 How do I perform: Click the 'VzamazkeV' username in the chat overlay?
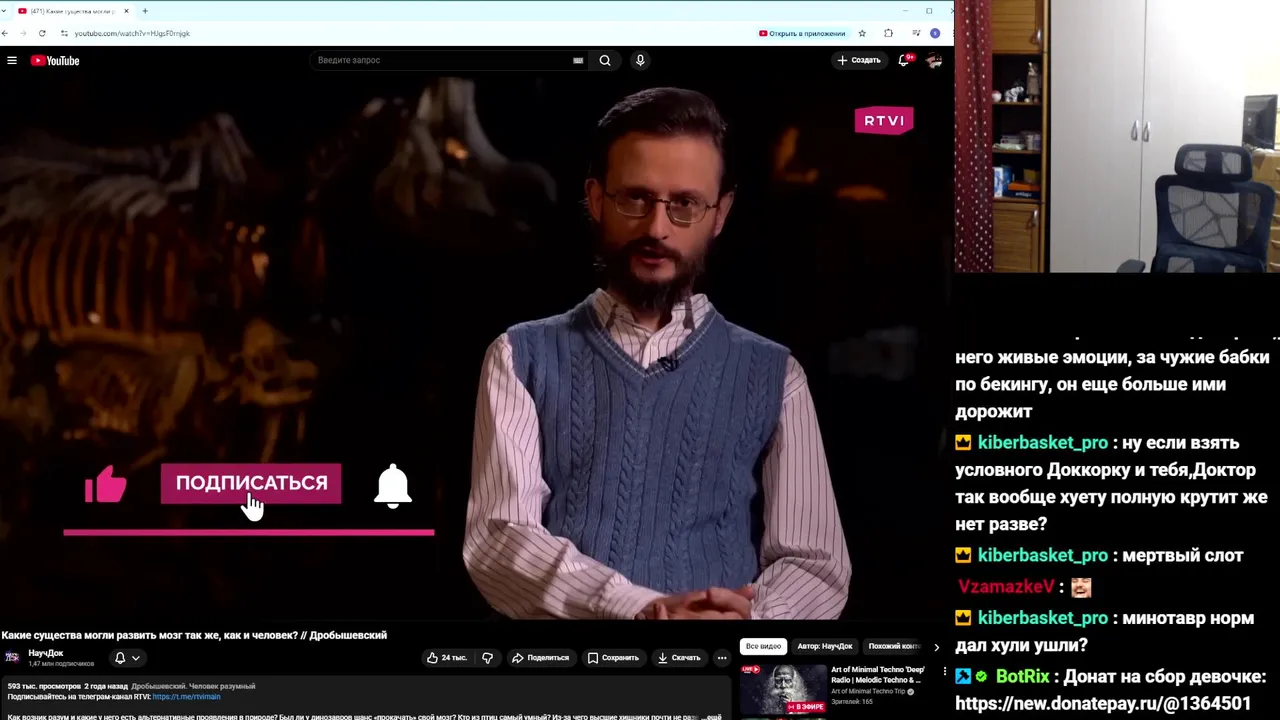(x=1006, y=587)
